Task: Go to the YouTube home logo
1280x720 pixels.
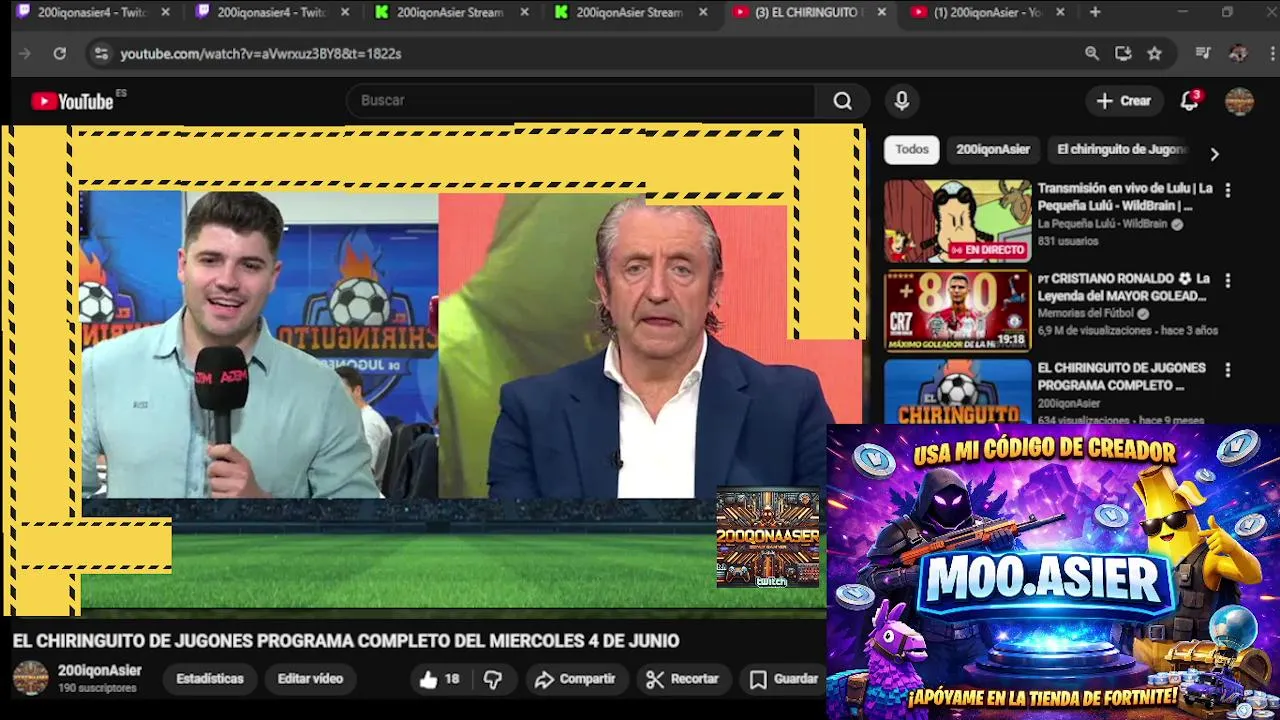Action: pos(72,101)
